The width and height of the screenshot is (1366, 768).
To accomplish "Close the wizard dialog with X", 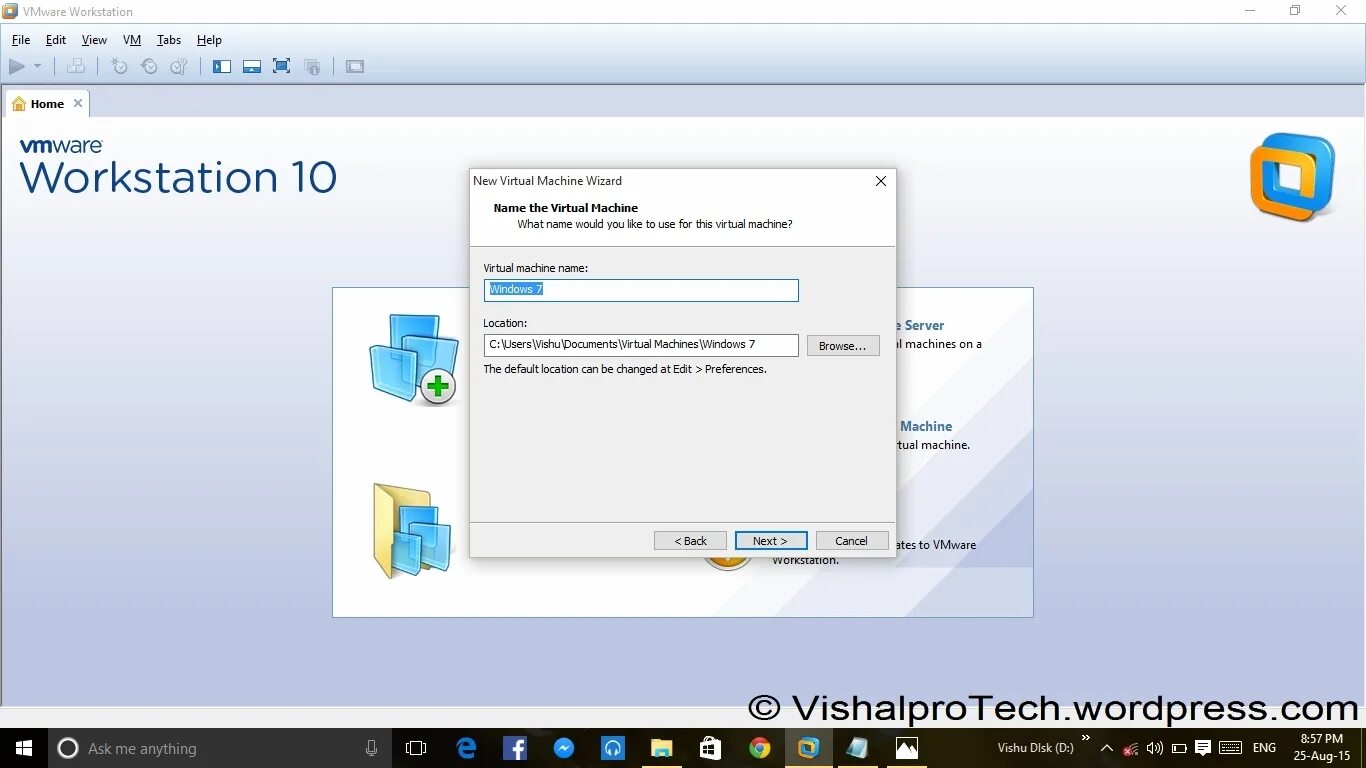I will pyautogui.click(x=881, y=181).
